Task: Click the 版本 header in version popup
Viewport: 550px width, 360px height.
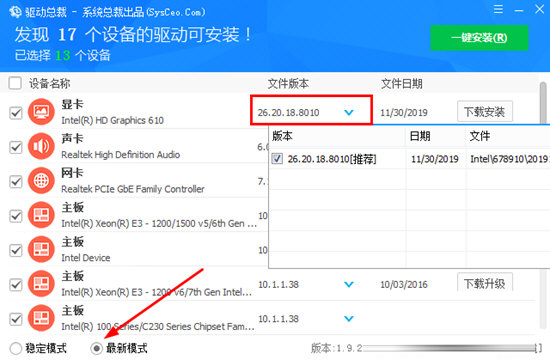Action: [282, 136]
